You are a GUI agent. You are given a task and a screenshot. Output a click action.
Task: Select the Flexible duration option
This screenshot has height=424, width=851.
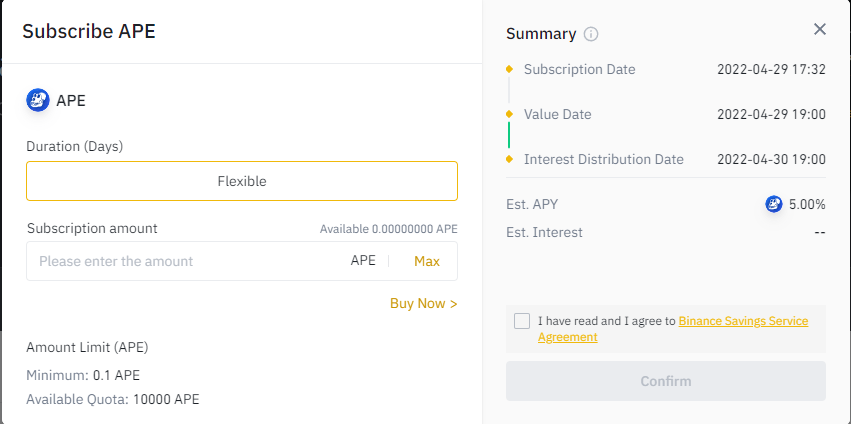tap(242, 181)
